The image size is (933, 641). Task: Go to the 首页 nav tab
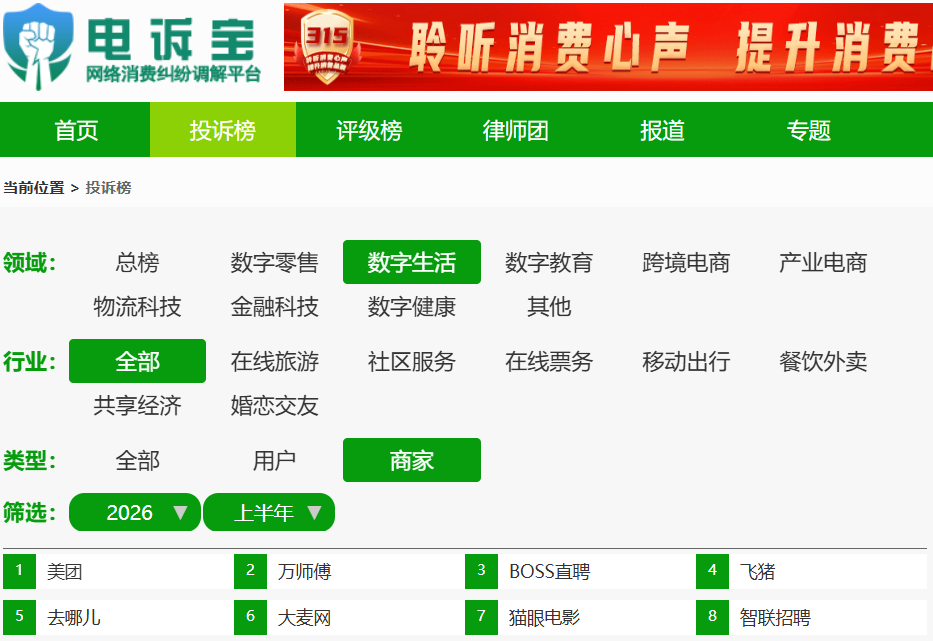click(76, 130)
